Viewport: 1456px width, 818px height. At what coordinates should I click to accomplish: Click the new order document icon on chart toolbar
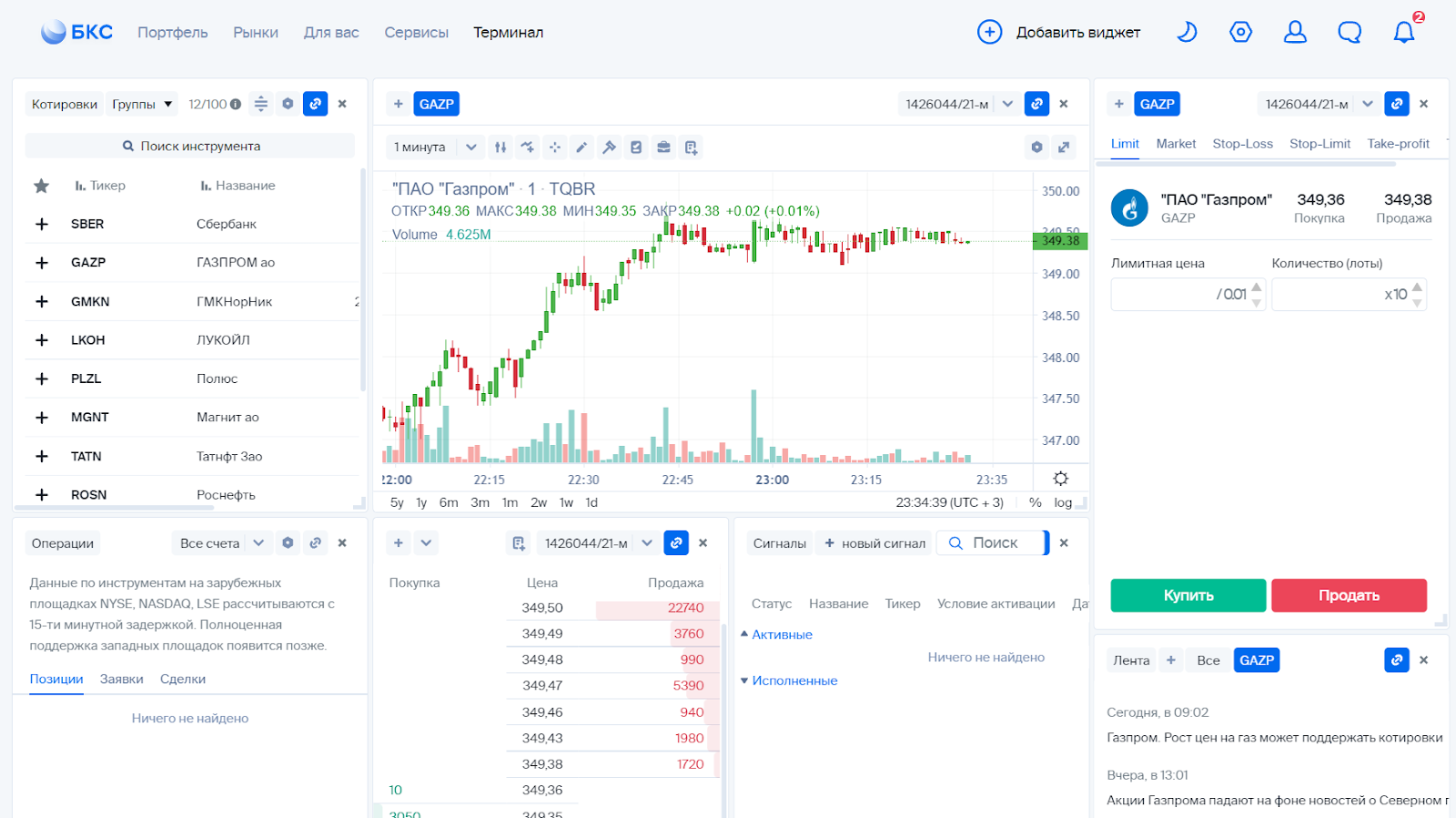[691, 146]
